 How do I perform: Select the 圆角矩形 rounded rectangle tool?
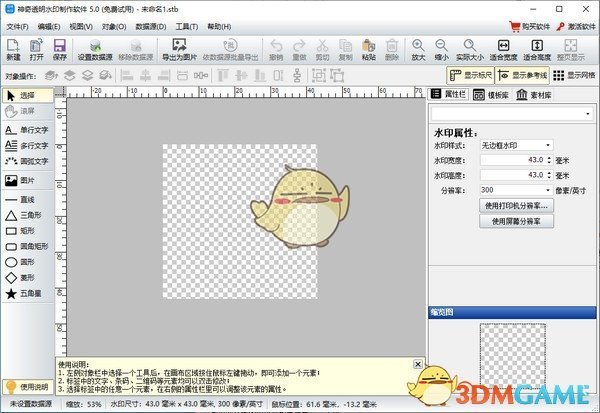(x=28, y=246)
